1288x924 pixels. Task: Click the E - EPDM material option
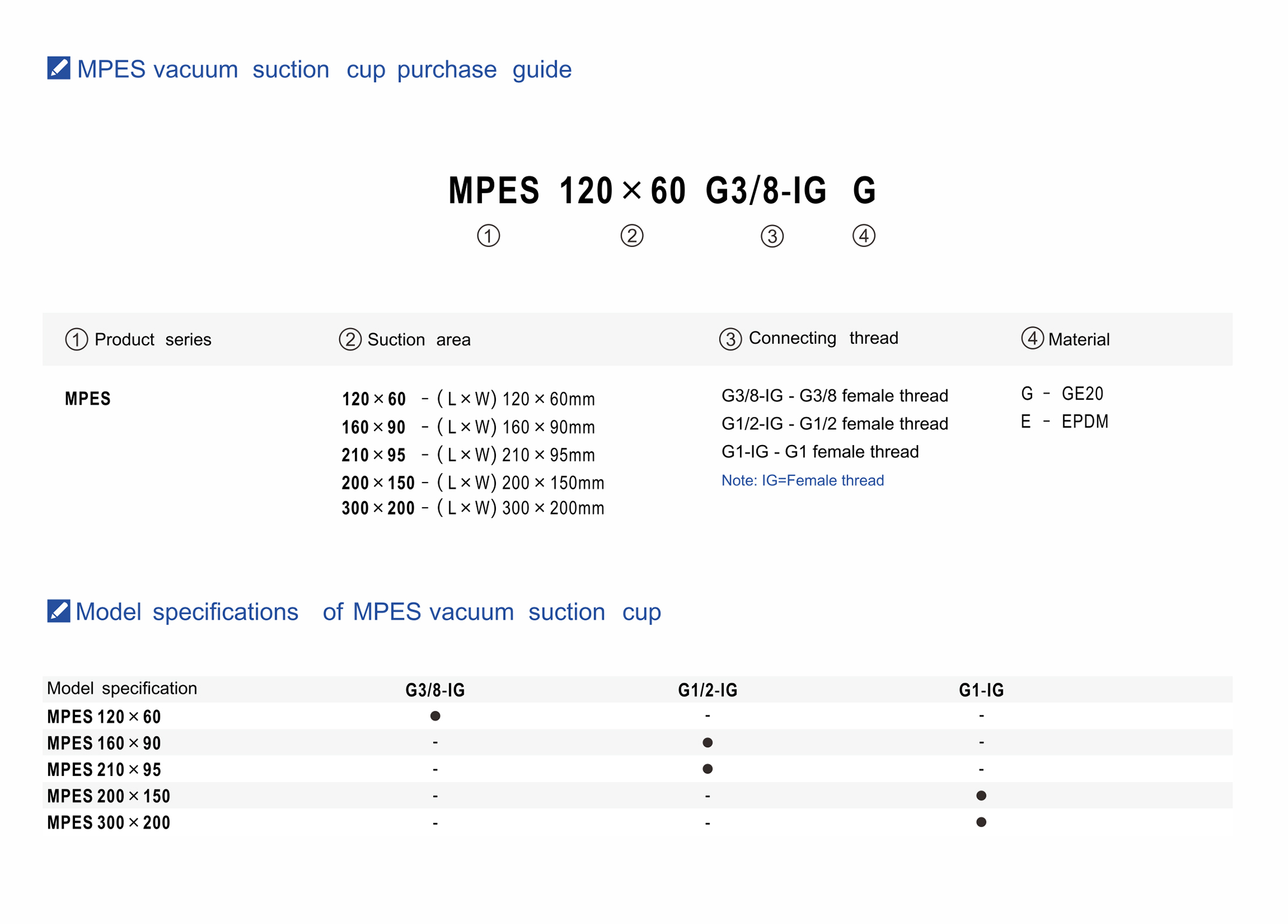pyautogui.click(x=1064, y=422)
